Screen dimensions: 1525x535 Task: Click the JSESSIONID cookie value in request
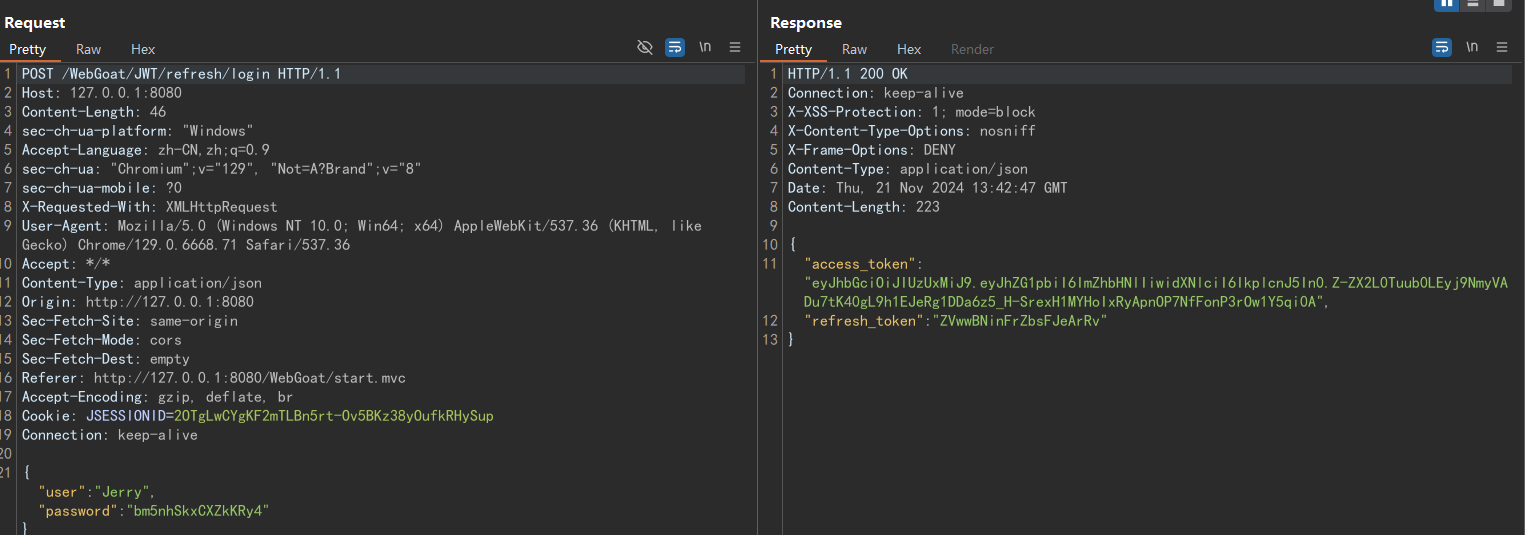coord(333,416)
